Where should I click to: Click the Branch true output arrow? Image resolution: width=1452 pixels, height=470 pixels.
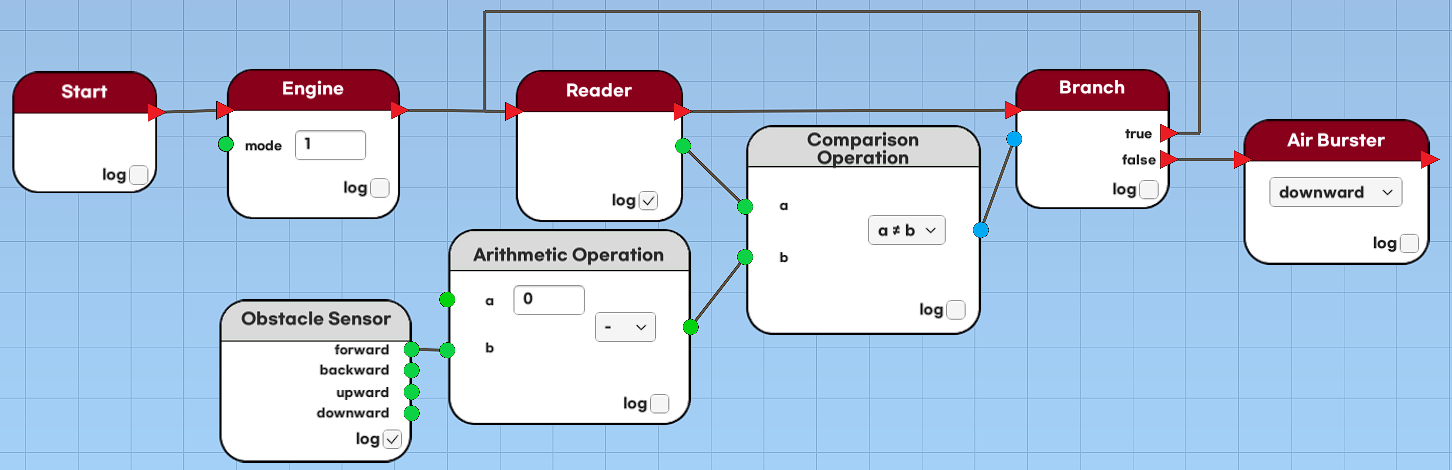pyautogui.click(x=1168, y=133)
